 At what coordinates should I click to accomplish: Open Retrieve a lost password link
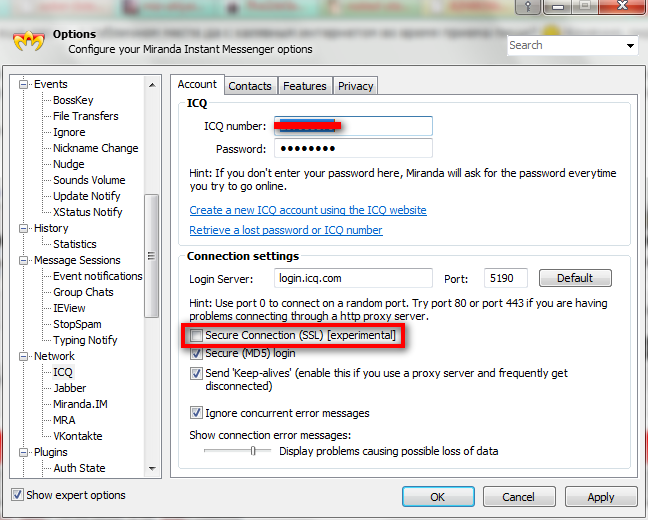pos(286,230)
